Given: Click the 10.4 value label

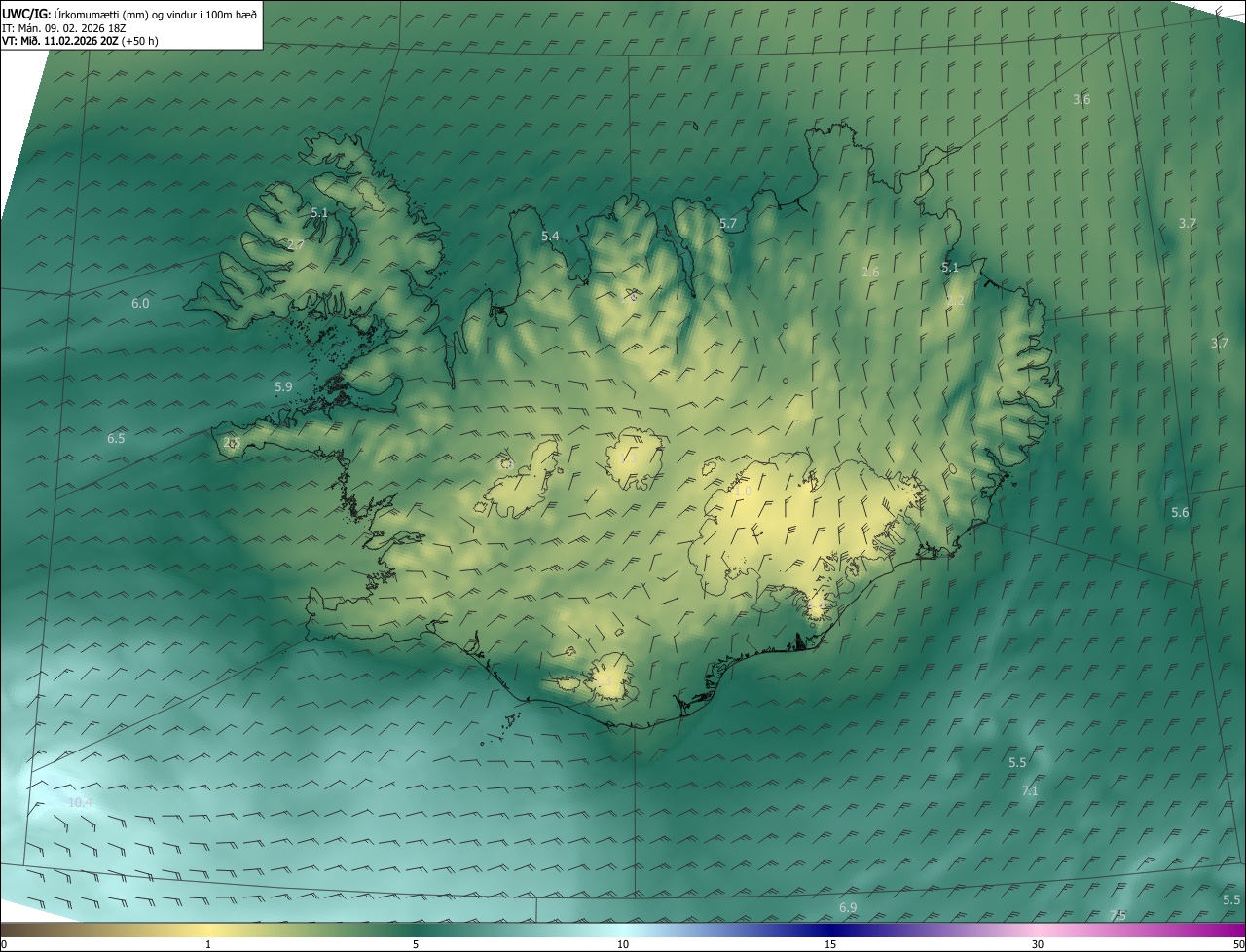Looking at the screenshot, I should tap(81, 802).
